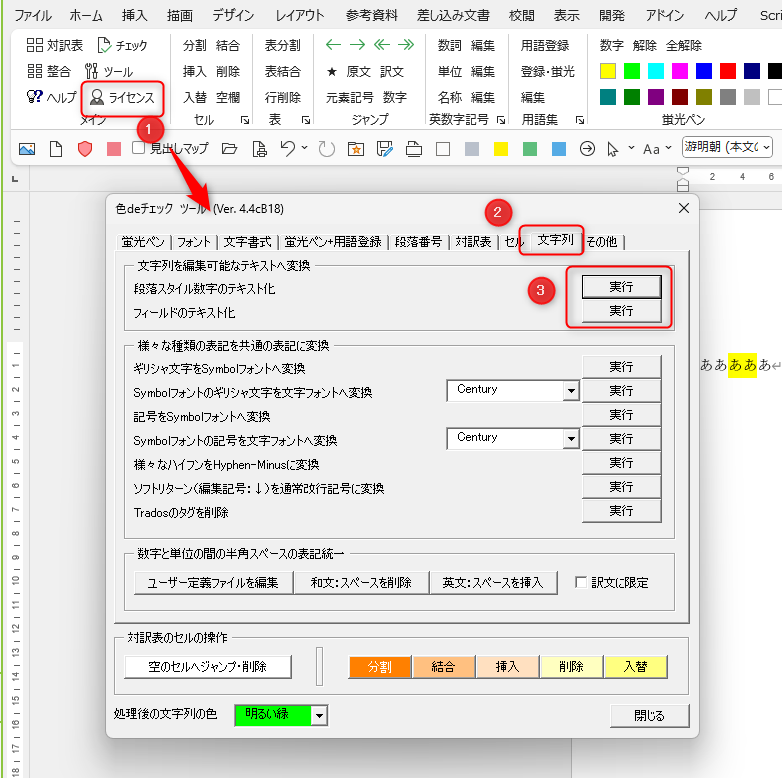Switch to the 蛍光ペン tab in the dialog

click(142, 242)
